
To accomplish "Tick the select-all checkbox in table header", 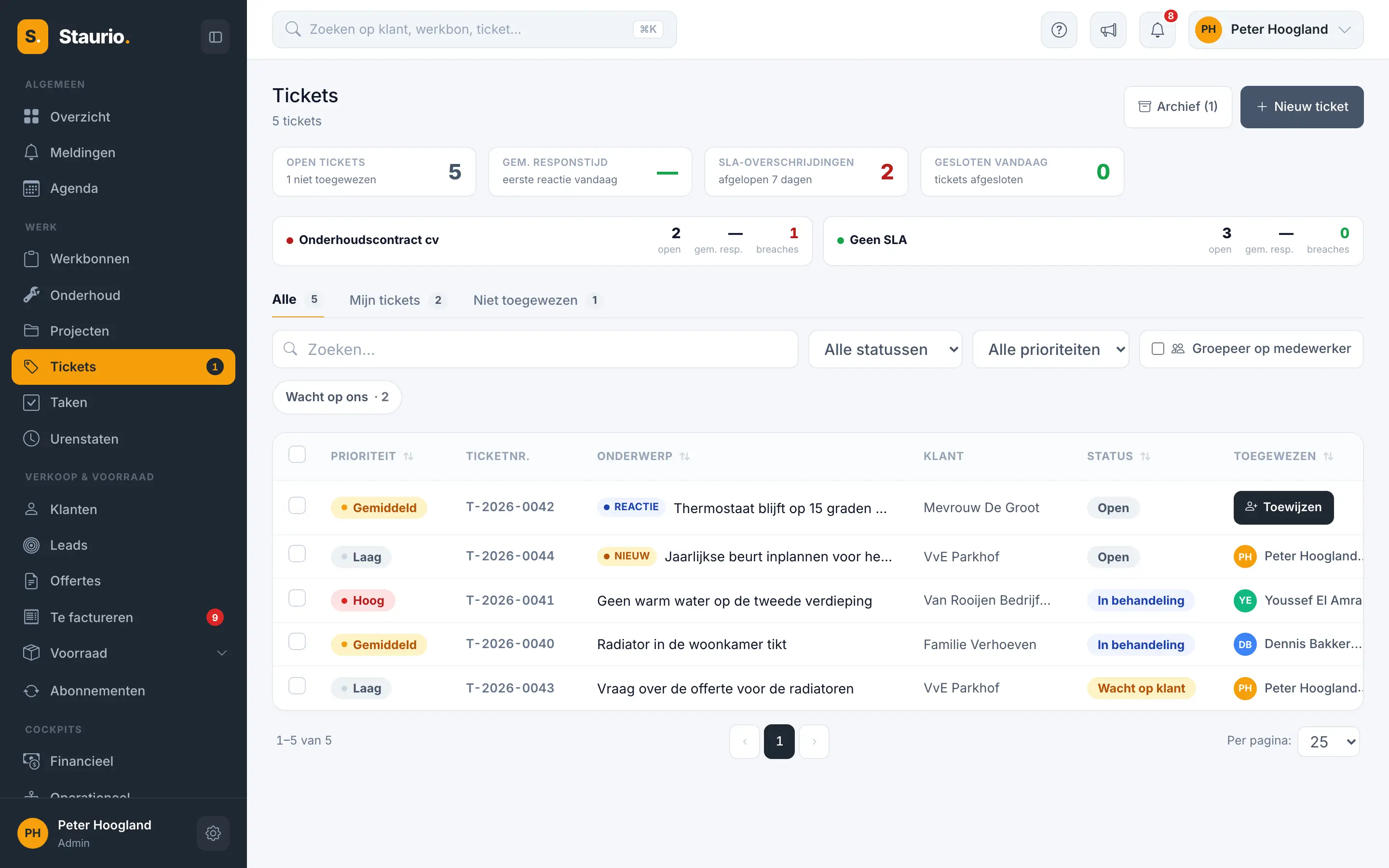I will [x=297, y=455].
